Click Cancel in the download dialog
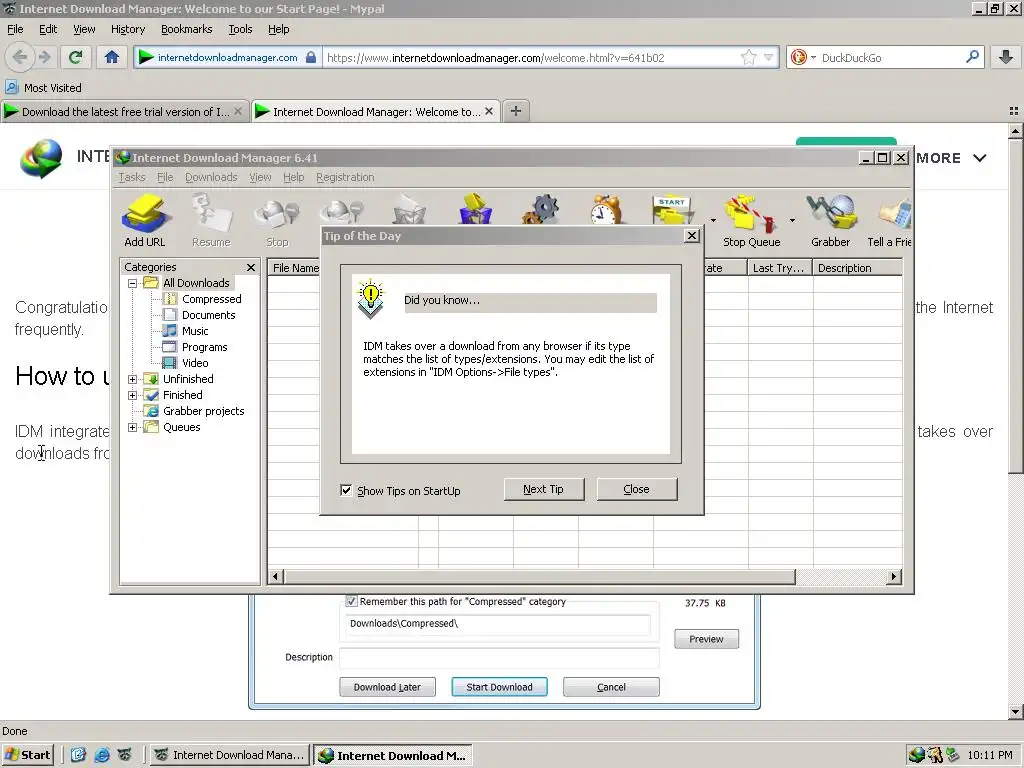The height and width of the screenshot is (768, 1024). pos(611,687)
